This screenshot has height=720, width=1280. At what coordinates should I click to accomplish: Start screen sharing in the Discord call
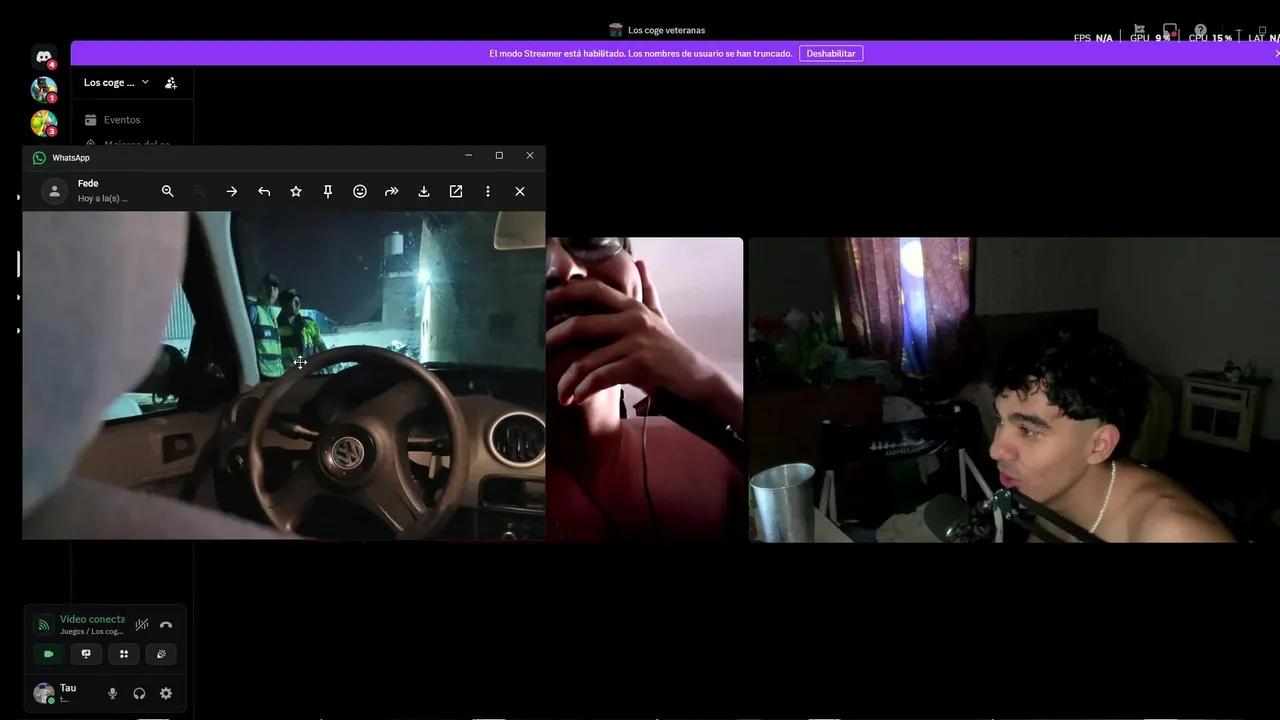click(86, 653)
